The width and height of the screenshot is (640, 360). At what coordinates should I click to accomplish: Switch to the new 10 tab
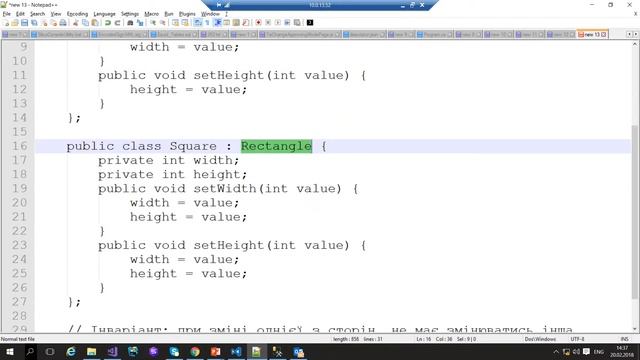point(498,35)
